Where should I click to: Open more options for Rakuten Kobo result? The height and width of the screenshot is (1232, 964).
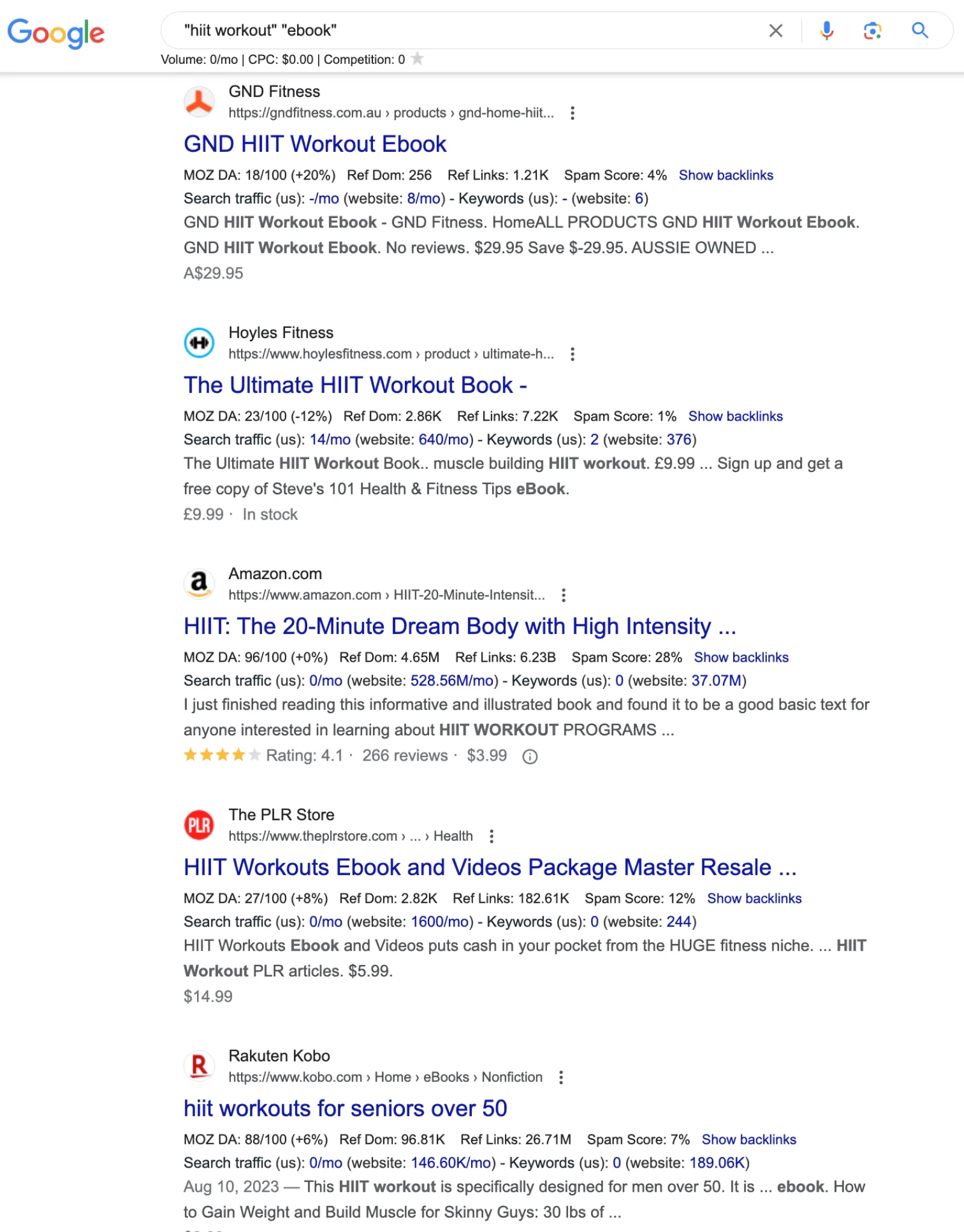pos(561,1078)
